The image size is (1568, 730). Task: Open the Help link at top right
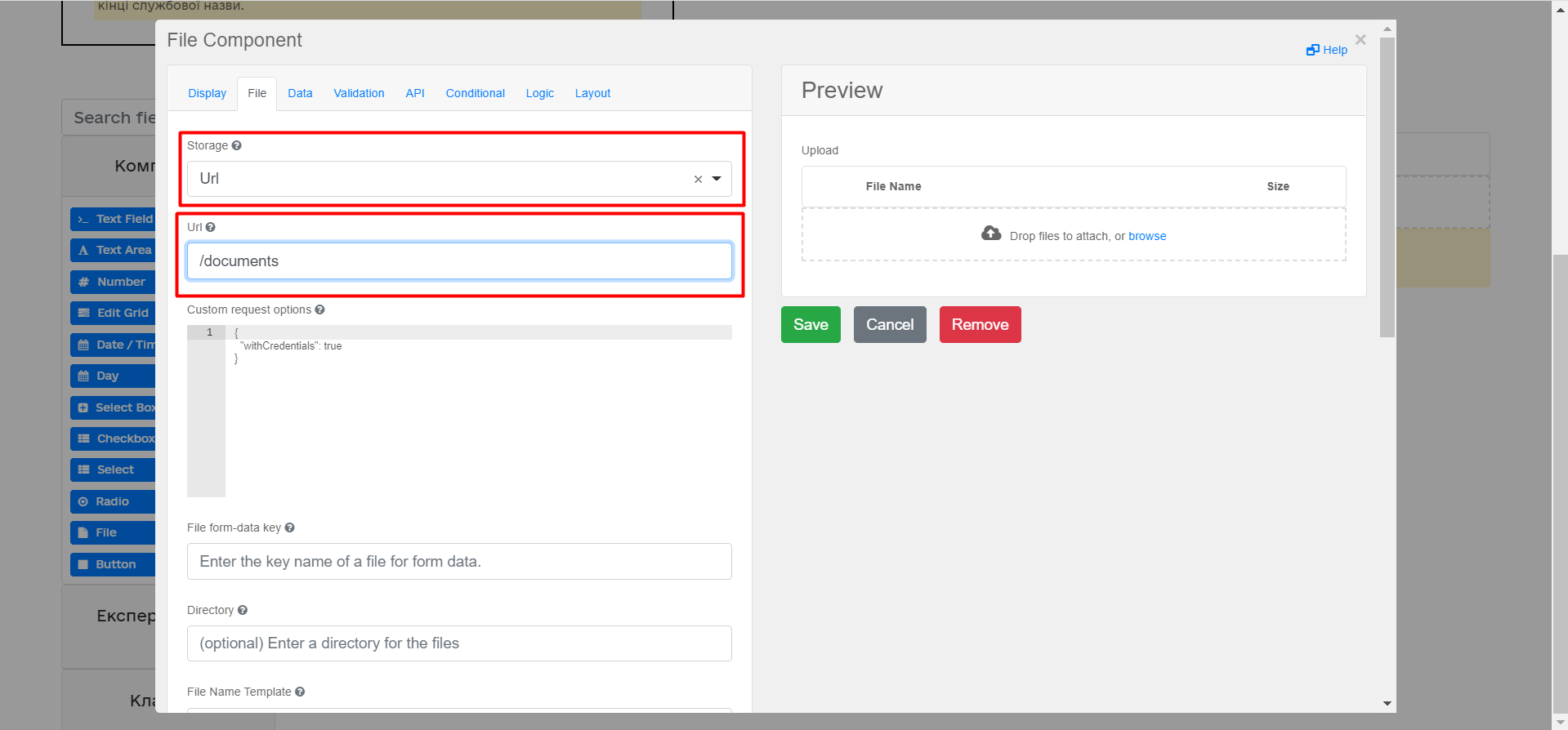pyautogui.click(x=1327, y=50)
